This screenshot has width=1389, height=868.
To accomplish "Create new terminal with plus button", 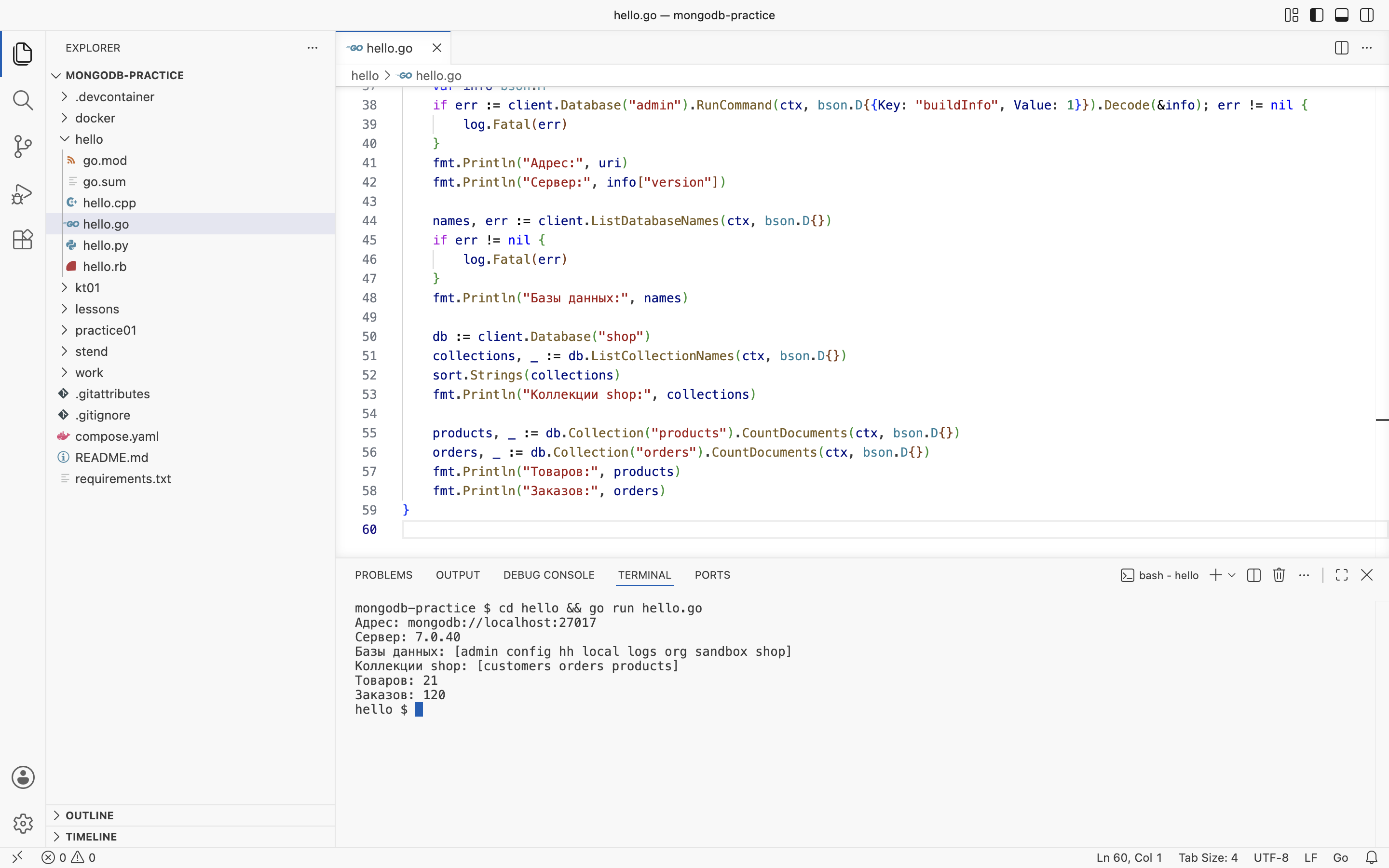I will (1215, 575).
